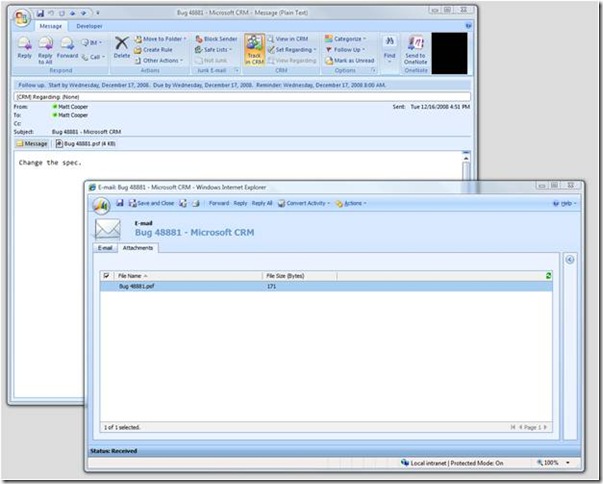Screen dimensions: 603x484
Task: Click Block Sender in Junk E-mail group
Action: 216,38
